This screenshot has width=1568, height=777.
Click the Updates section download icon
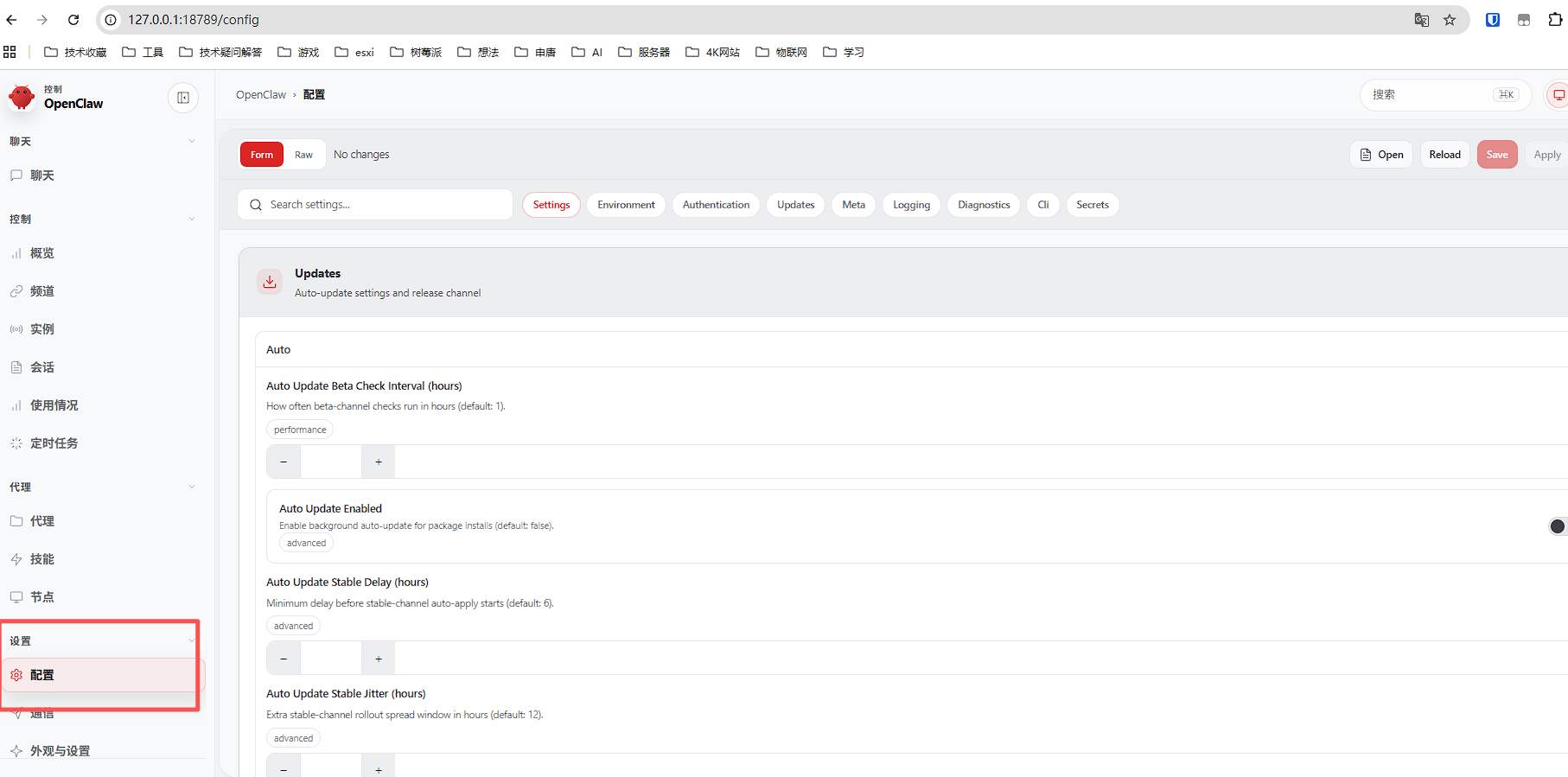coord(270,282)
